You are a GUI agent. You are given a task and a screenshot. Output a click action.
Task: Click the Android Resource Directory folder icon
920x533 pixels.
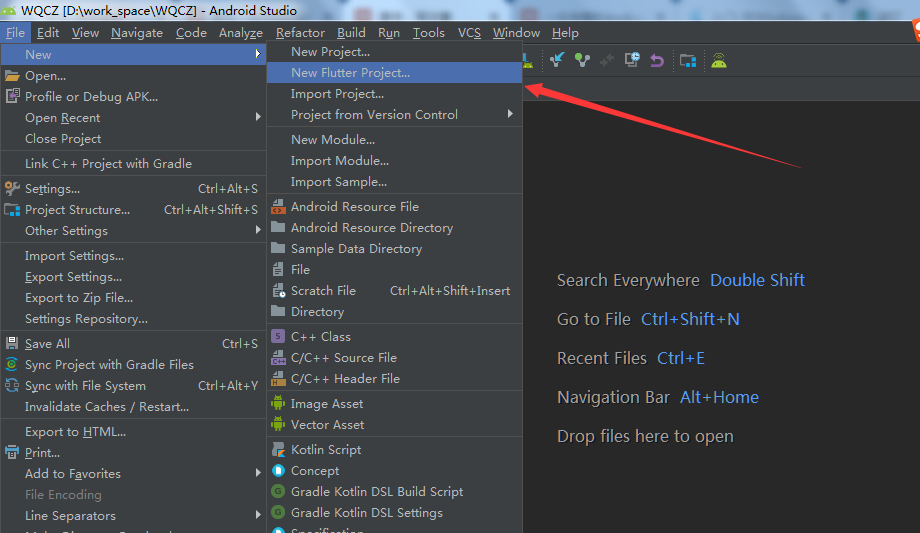tap(278, 227)
